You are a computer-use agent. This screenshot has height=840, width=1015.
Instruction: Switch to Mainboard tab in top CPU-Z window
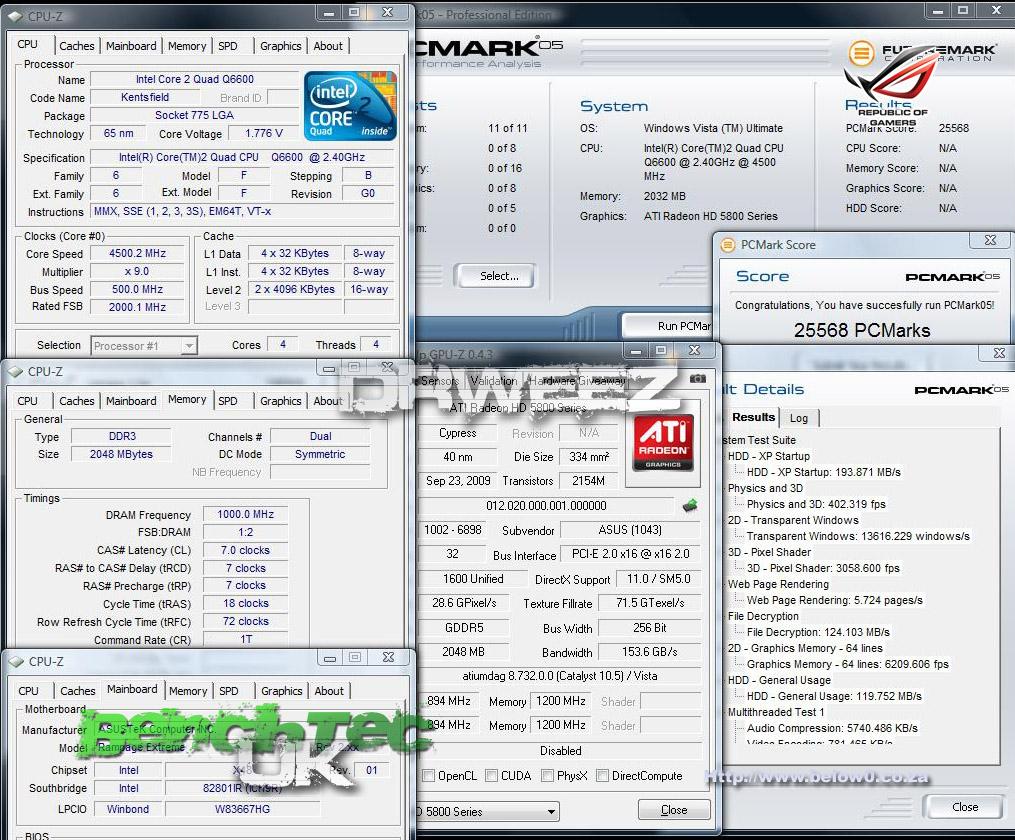tap(131, 46)
